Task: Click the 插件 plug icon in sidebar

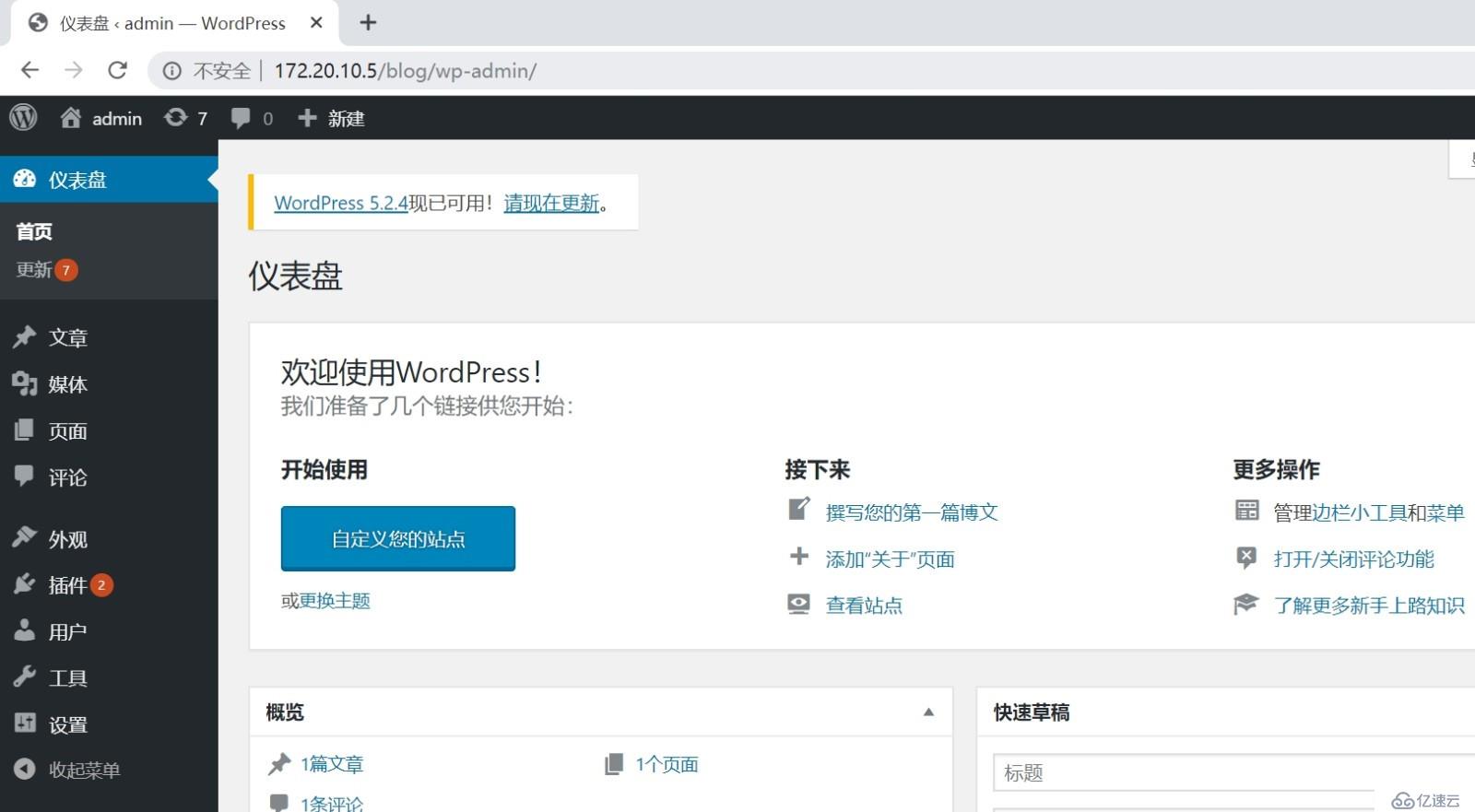Action: coord(25,584)
